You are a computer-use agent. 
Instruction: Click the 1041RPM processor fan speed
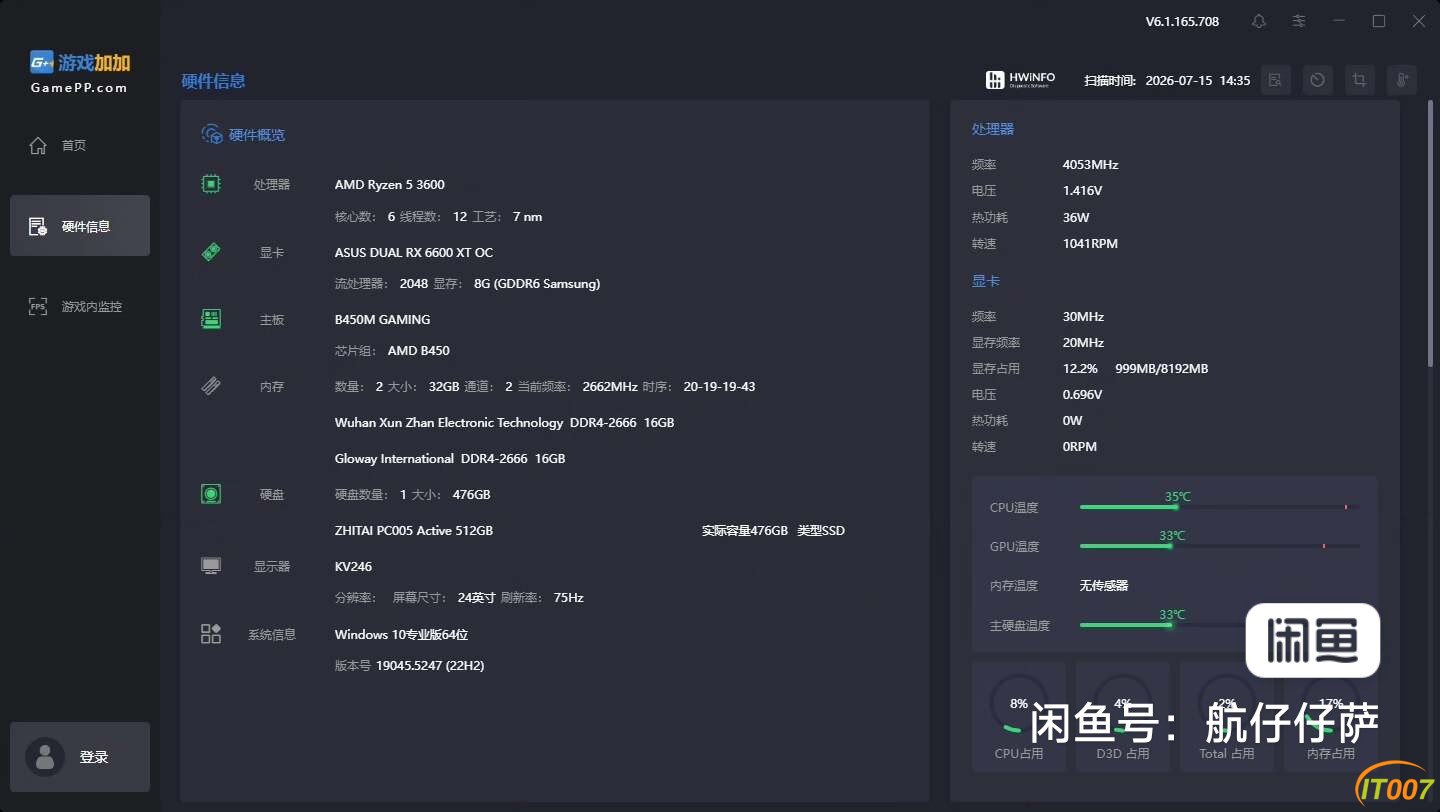[x=1090, y=243]
